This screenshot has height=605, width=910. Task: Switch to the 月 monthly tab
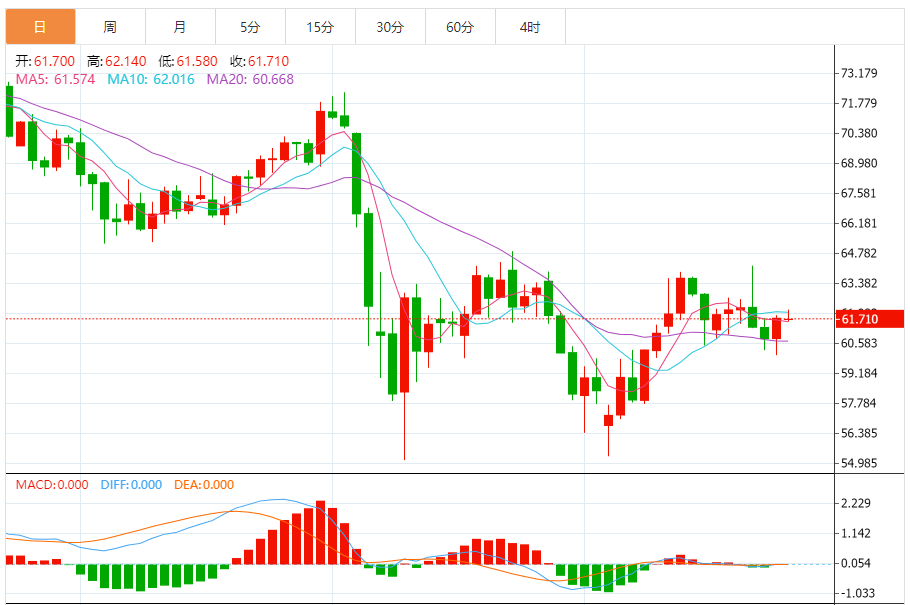click(x=180, y=27)
